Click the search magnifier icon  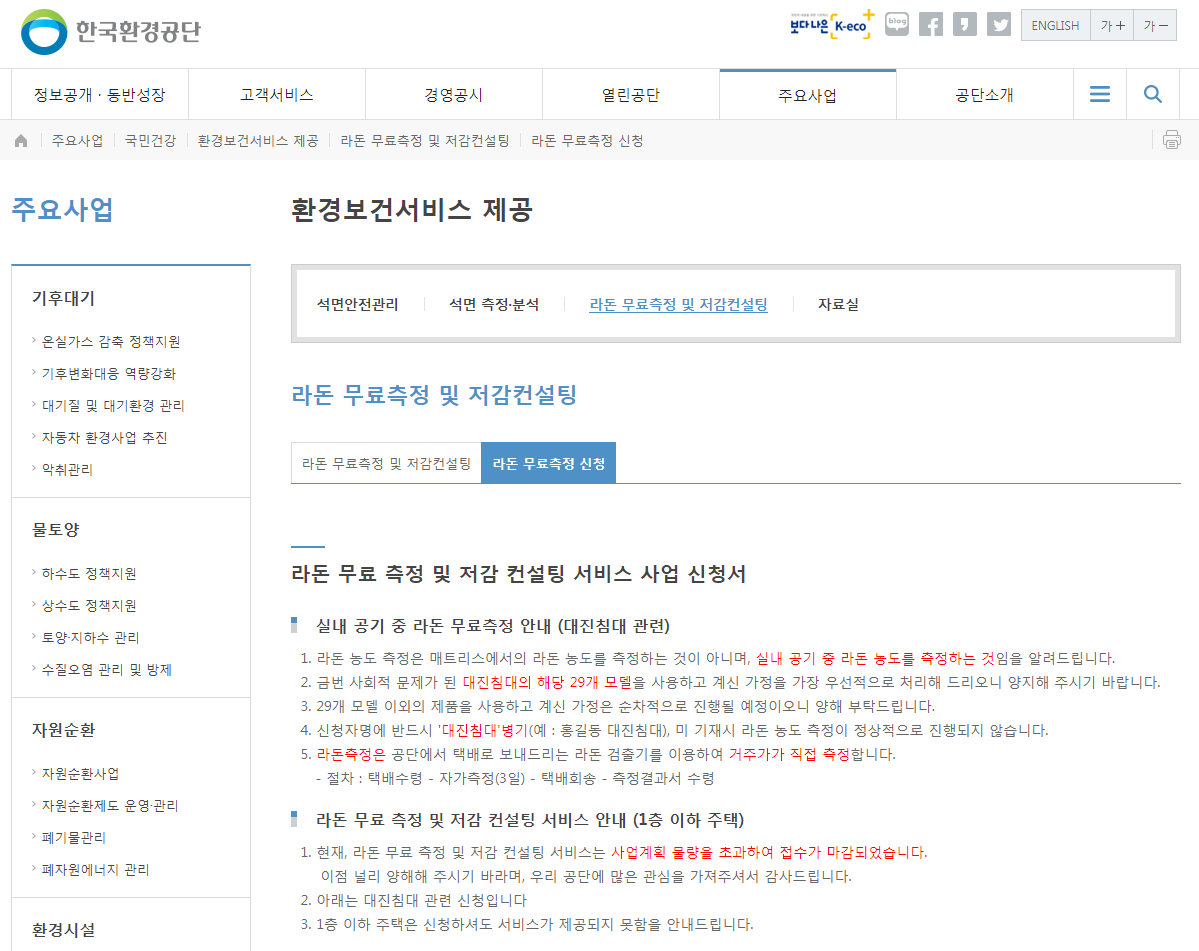pos(1152,94)
